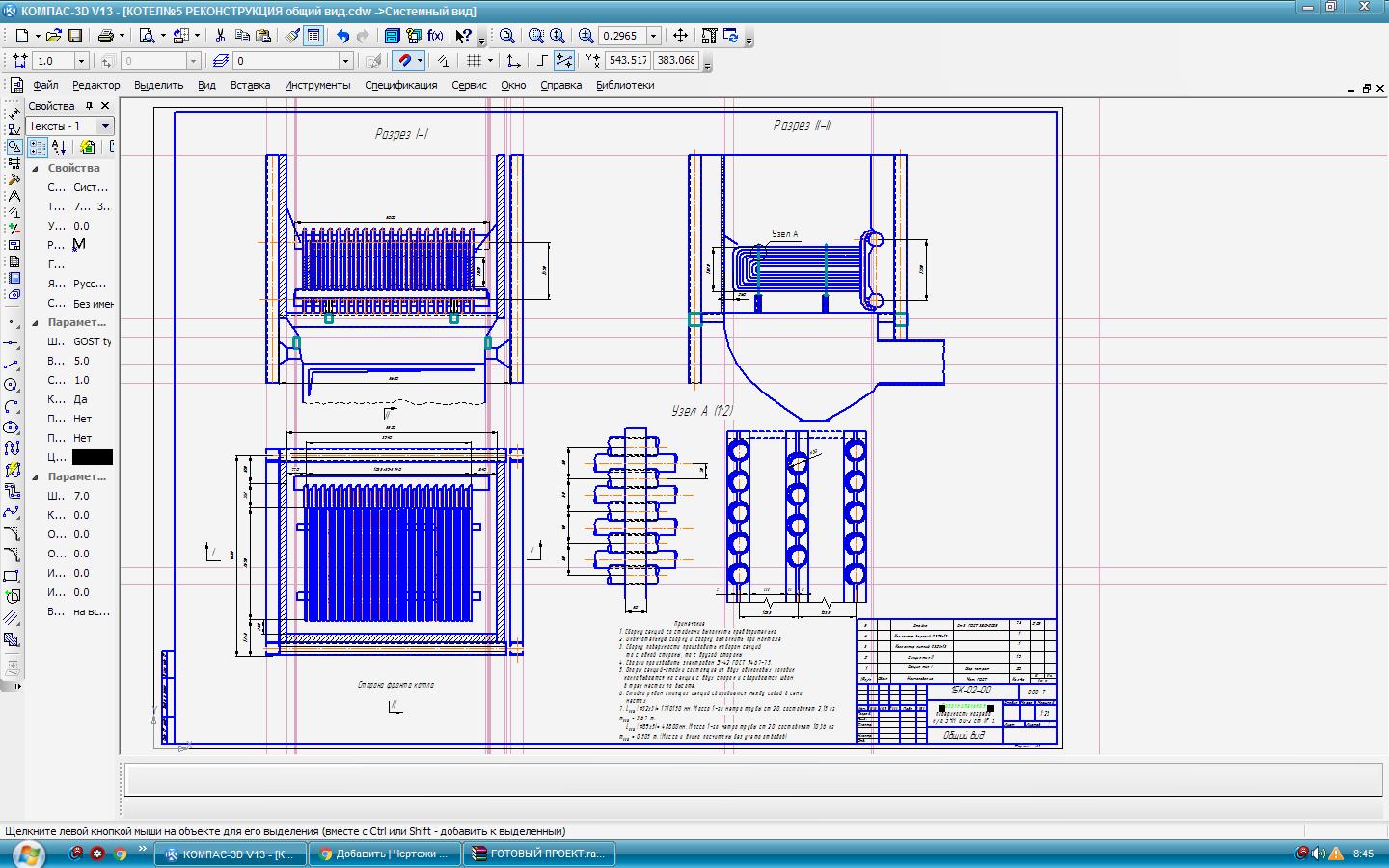Open the Вставка menu
Image resolution: width=1389 pixels, height=868 pixels.
tap(250, 85)
